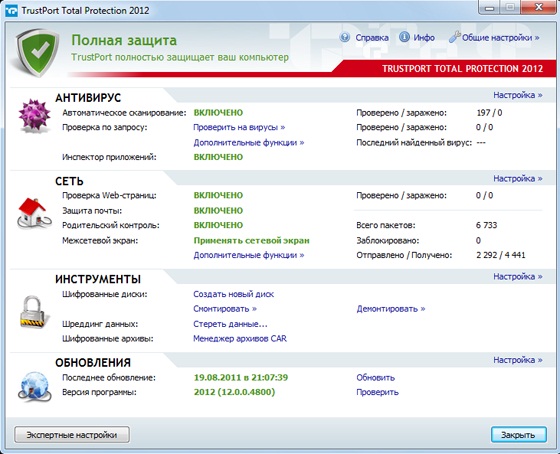This screenshot has height=454, width=560.
Task: Click the СЕТЬ section heading
Action: (x=69, y=181)
